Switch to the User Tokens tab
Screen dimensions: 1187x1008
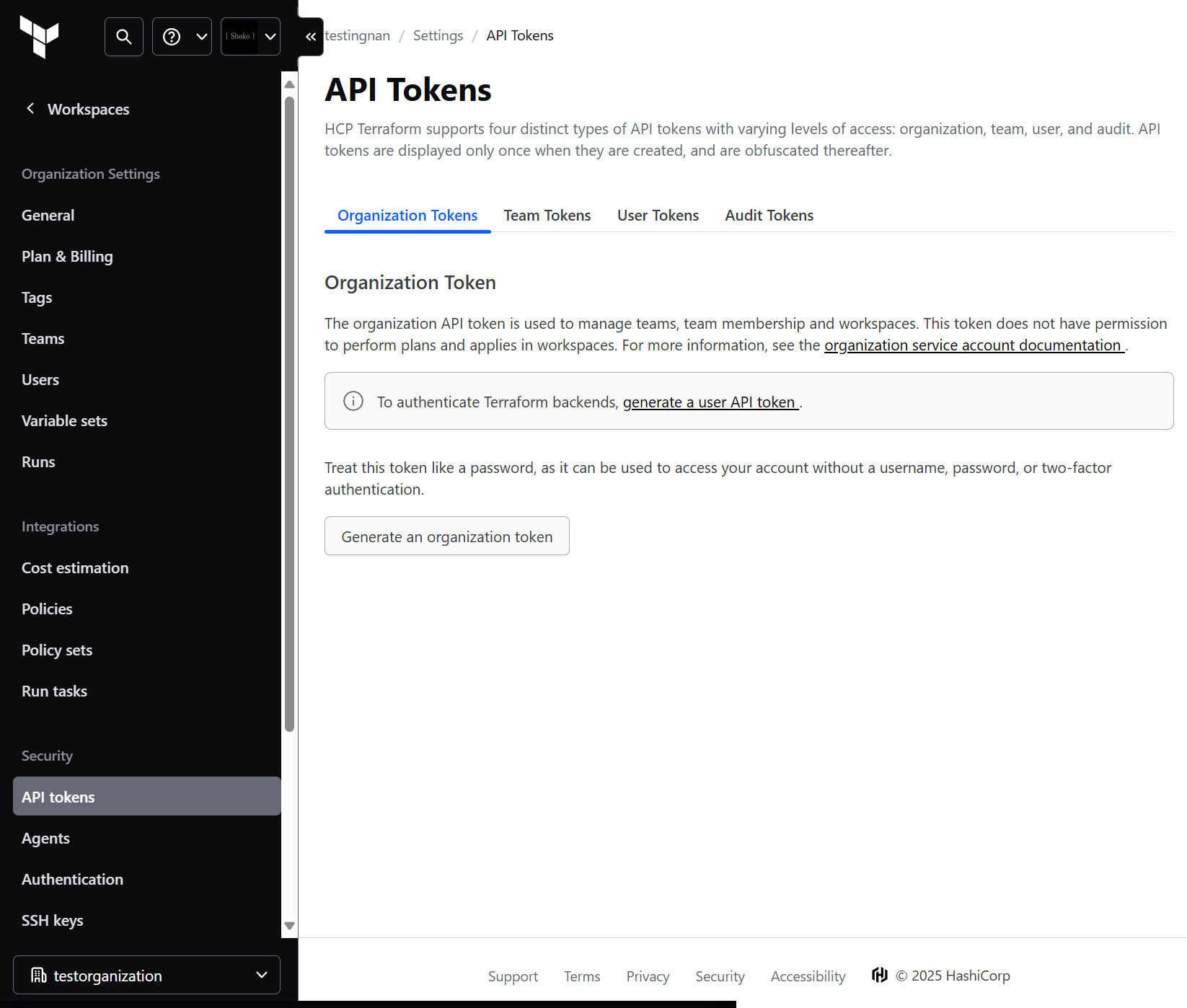pos(658,216)
